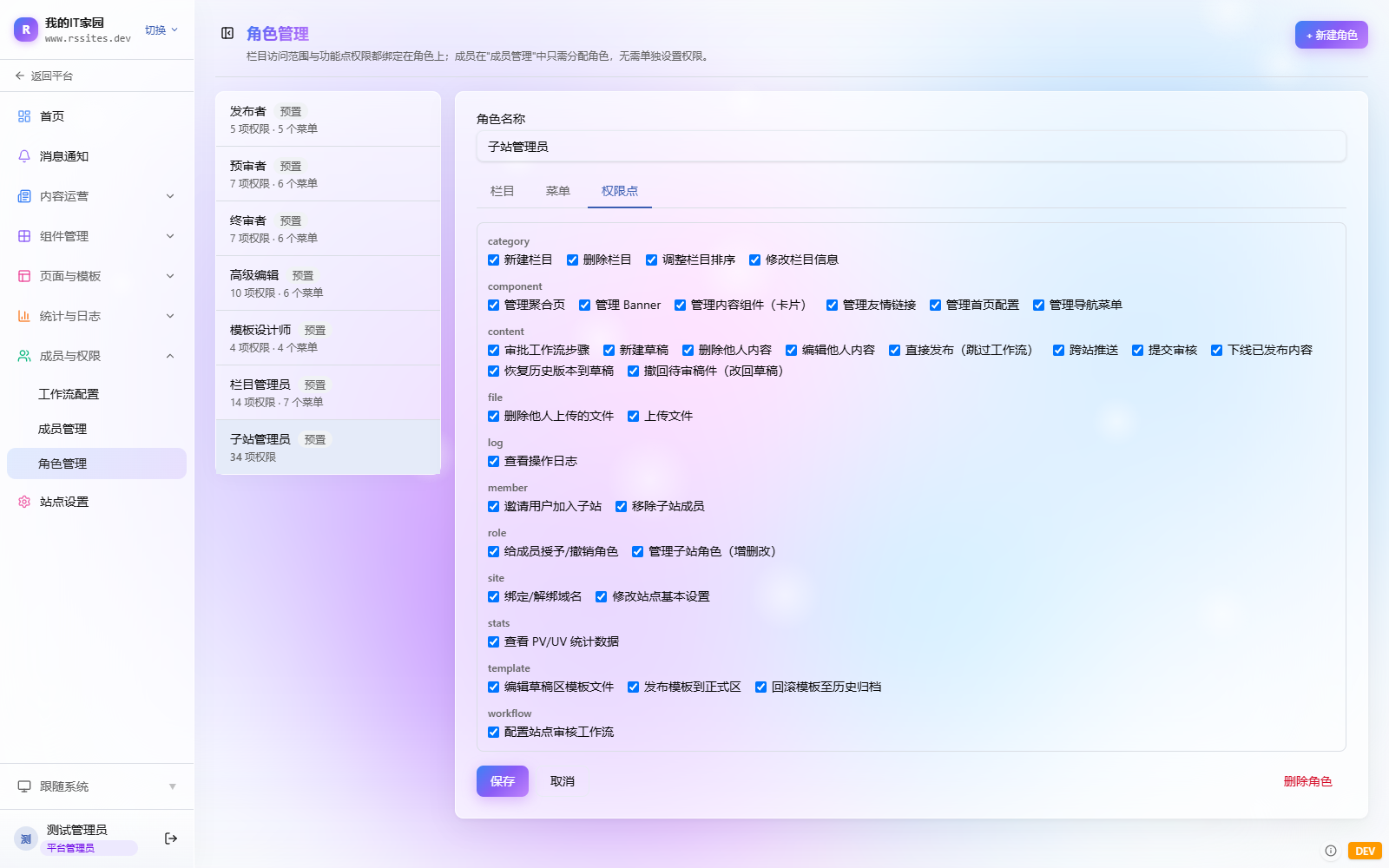The height and width of the screenshot is (868, 1389).
Task: Click the logout icon next to 测试管理员
Action: (171, 838)
